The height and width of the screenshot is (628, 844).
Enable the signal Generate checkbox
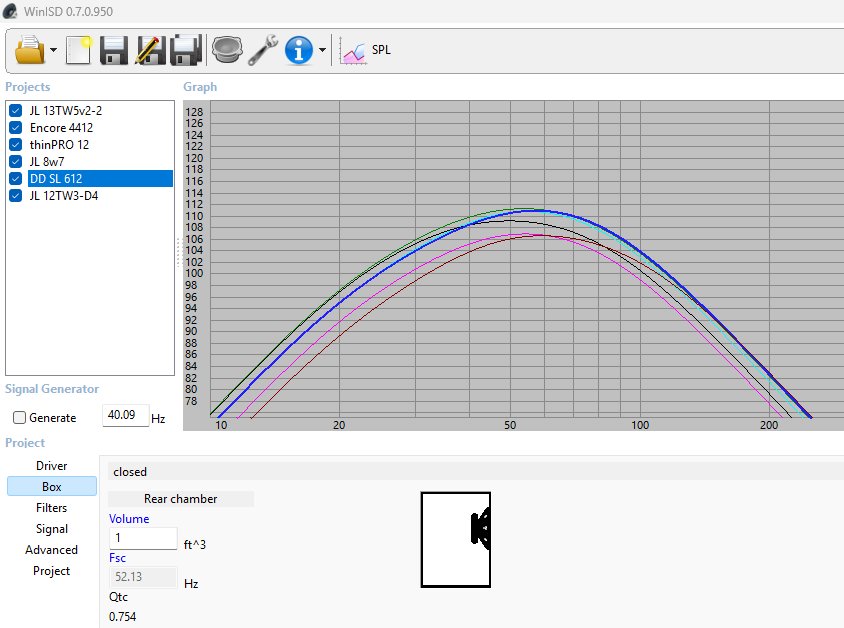coord(19,418)
